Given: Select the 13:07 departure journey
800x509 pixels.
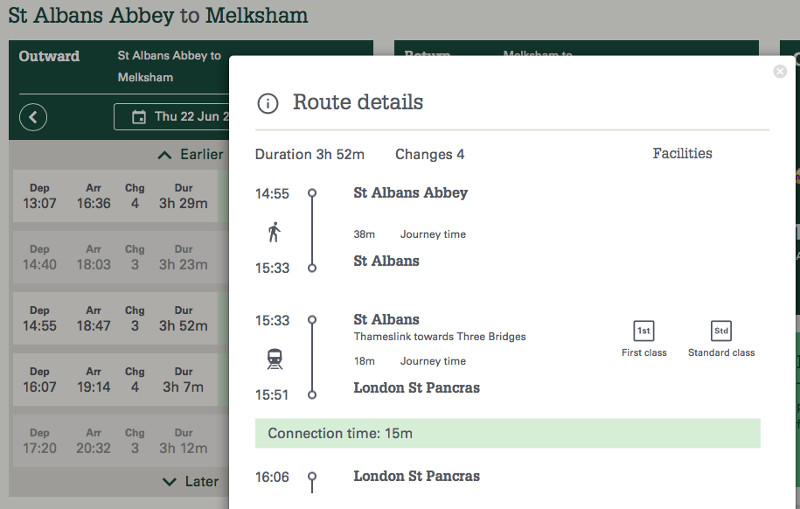Looking at the screenshot, I should click(115, 196).
